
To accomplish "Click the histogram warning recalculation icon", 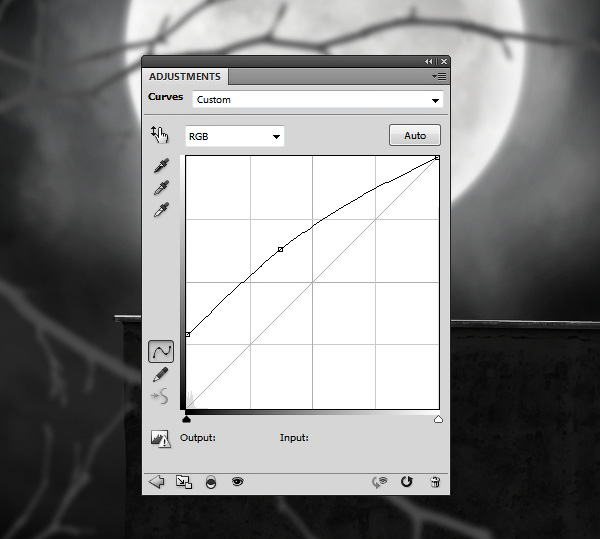I will (x=160, y=438).
